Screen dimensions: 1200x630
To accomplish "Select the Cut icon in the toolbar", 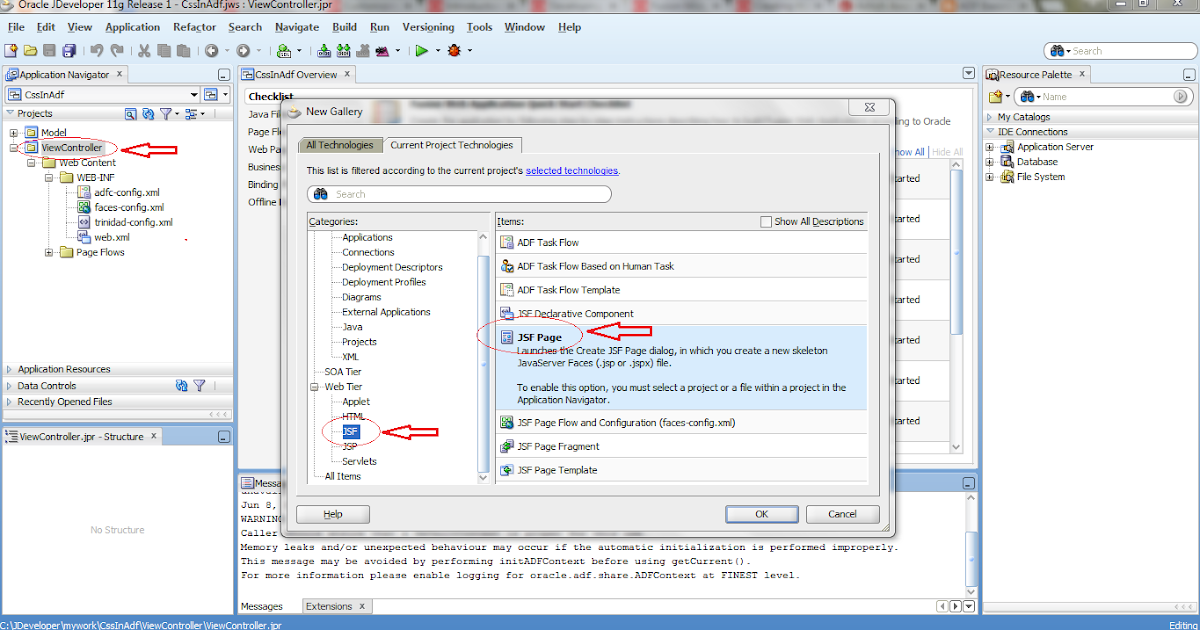I will click(143, 50).
